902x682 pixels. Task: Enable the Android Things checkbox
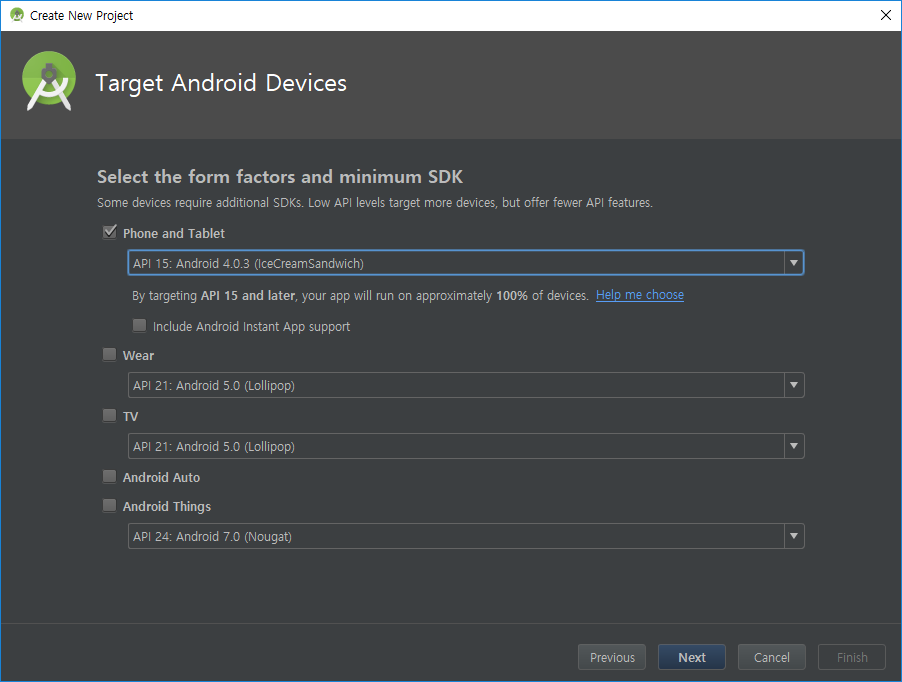(110, 506)
